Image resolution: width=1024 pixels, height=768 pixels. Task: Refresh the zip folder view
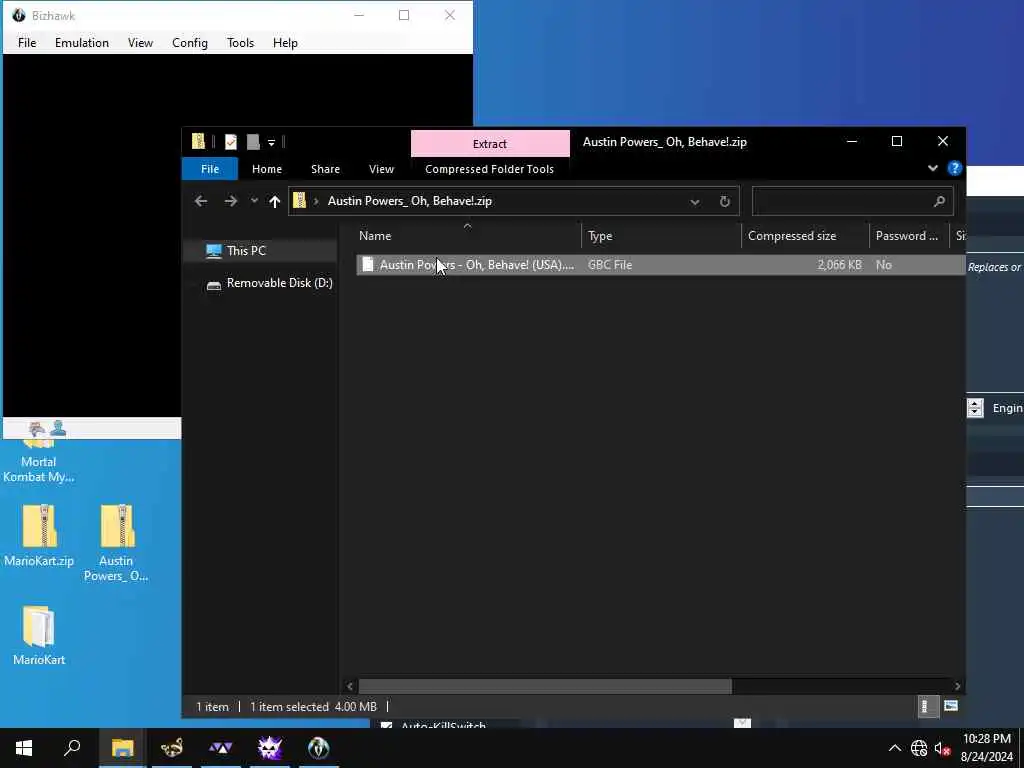pyautogui.click(x=724, y=201)
